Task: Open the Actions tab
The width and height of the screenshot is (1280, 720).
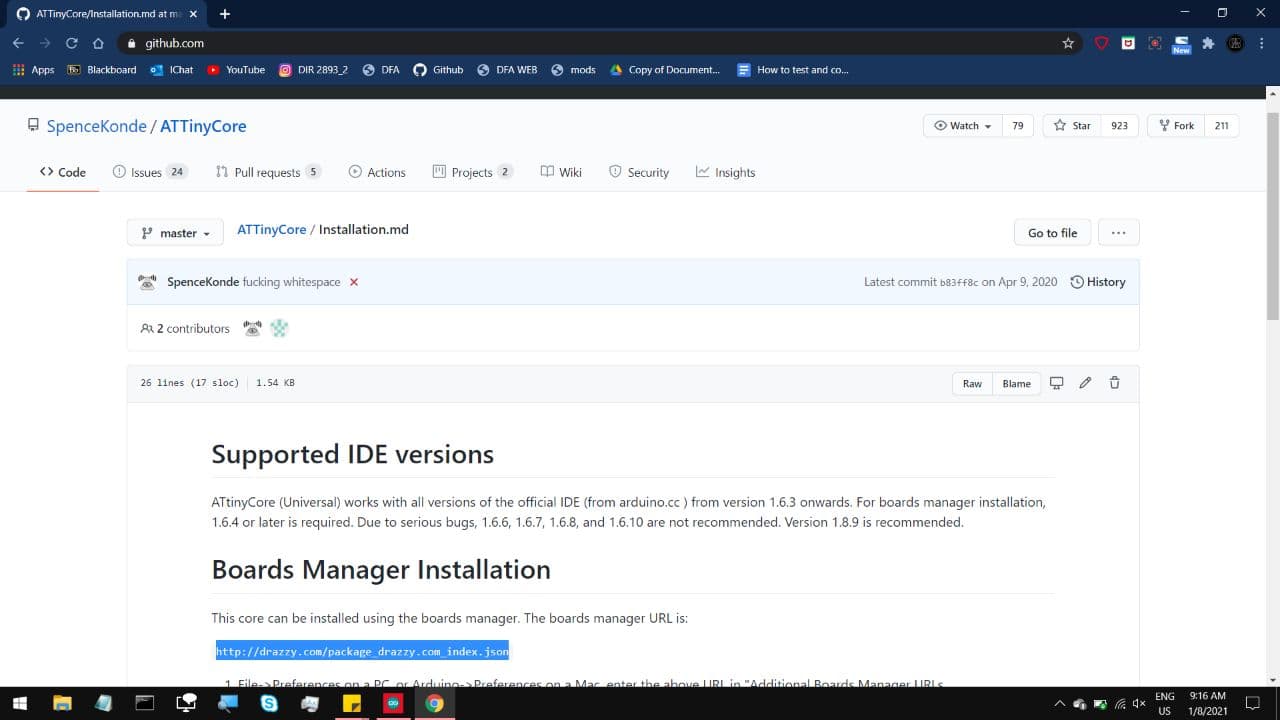Action: [x=377, y=172]
